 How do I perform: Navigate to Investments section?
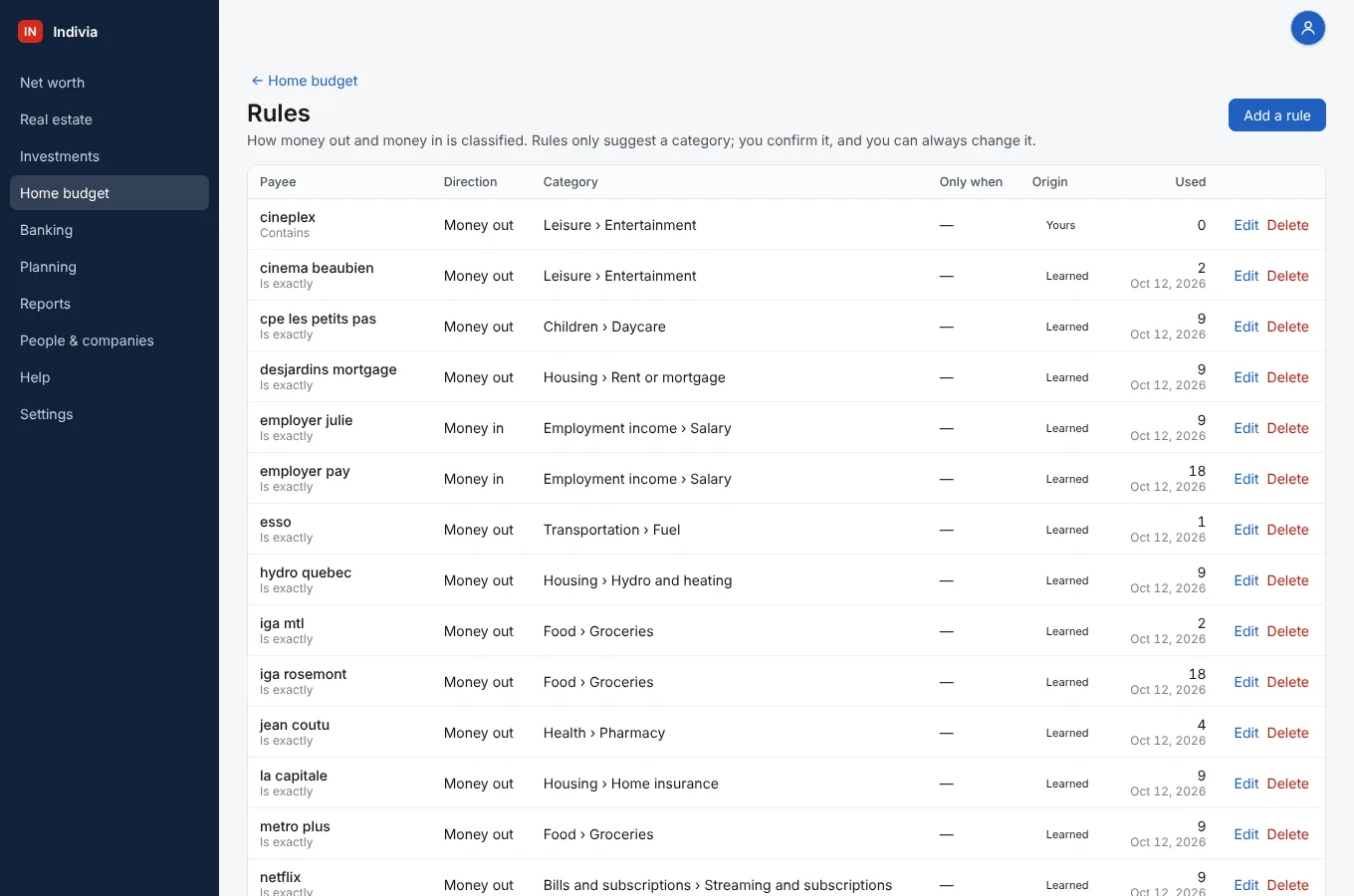110,156
